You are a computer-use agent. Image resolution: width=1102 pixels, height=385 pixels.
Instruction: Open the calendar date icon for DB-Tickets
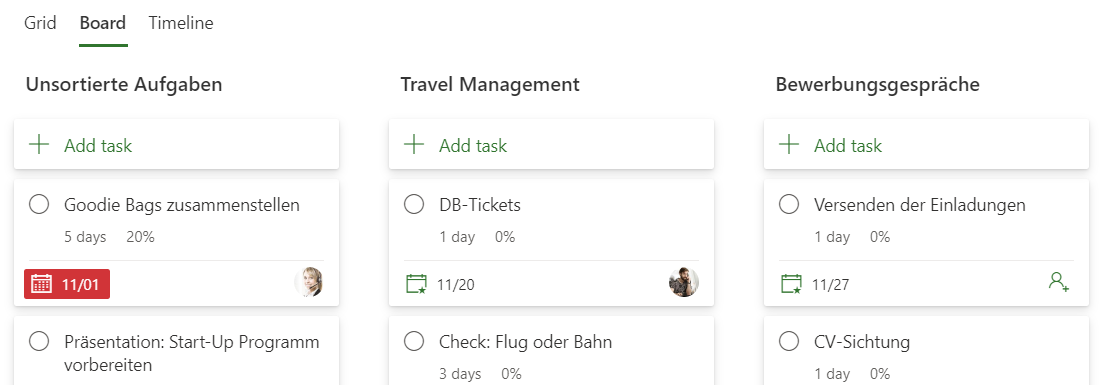coord(417,285)
